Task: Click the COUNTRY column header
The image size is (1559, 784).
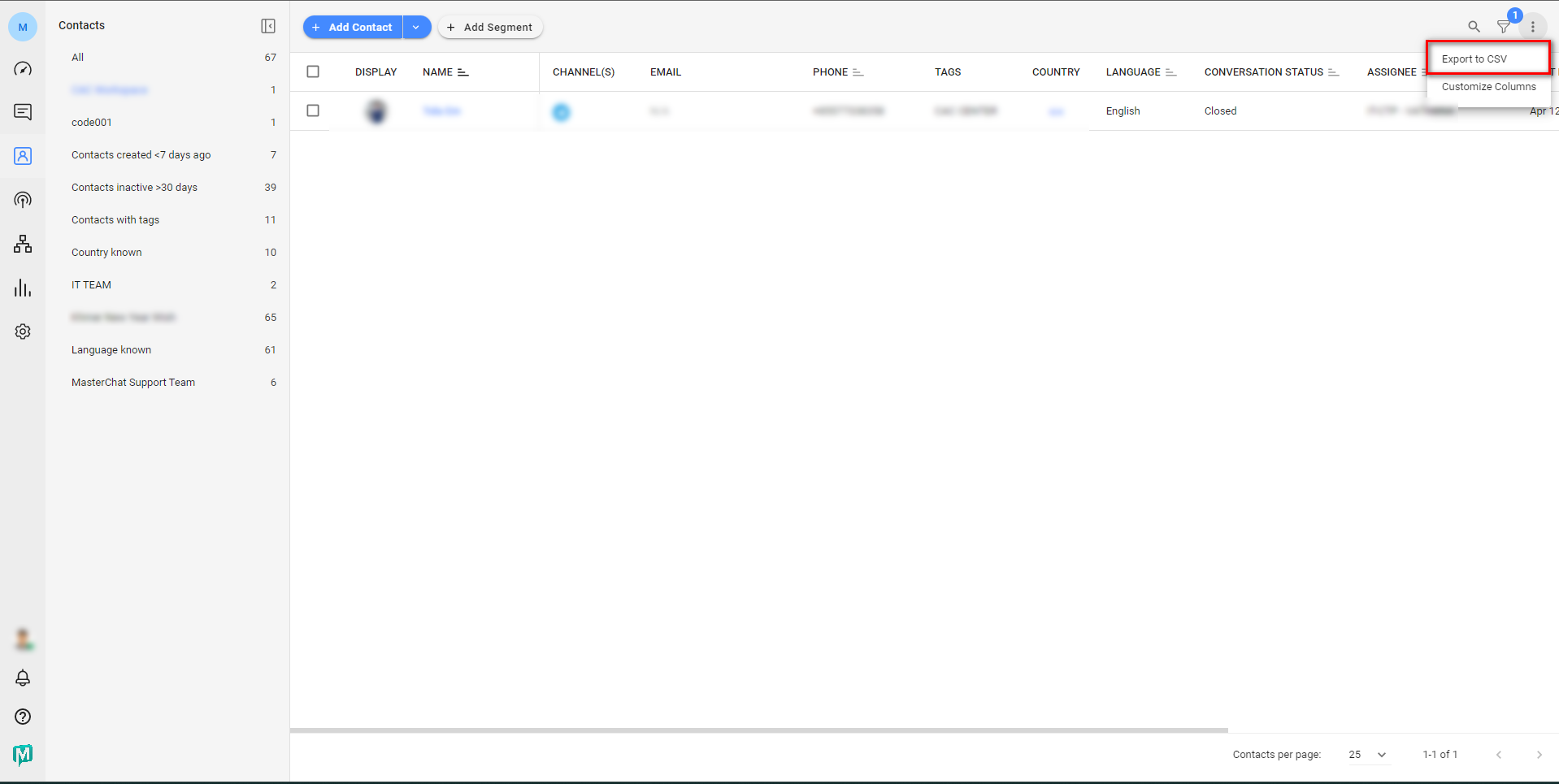Action: tap(1056, 72)
